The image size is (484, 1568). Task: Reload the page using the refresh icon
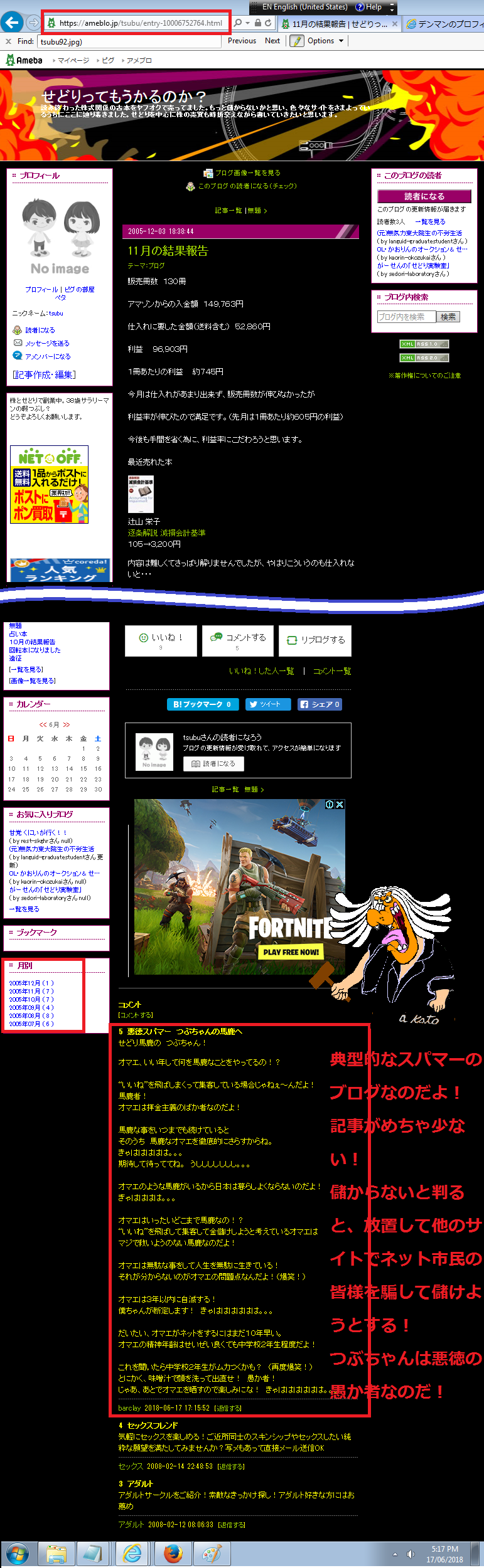[268, 23]
